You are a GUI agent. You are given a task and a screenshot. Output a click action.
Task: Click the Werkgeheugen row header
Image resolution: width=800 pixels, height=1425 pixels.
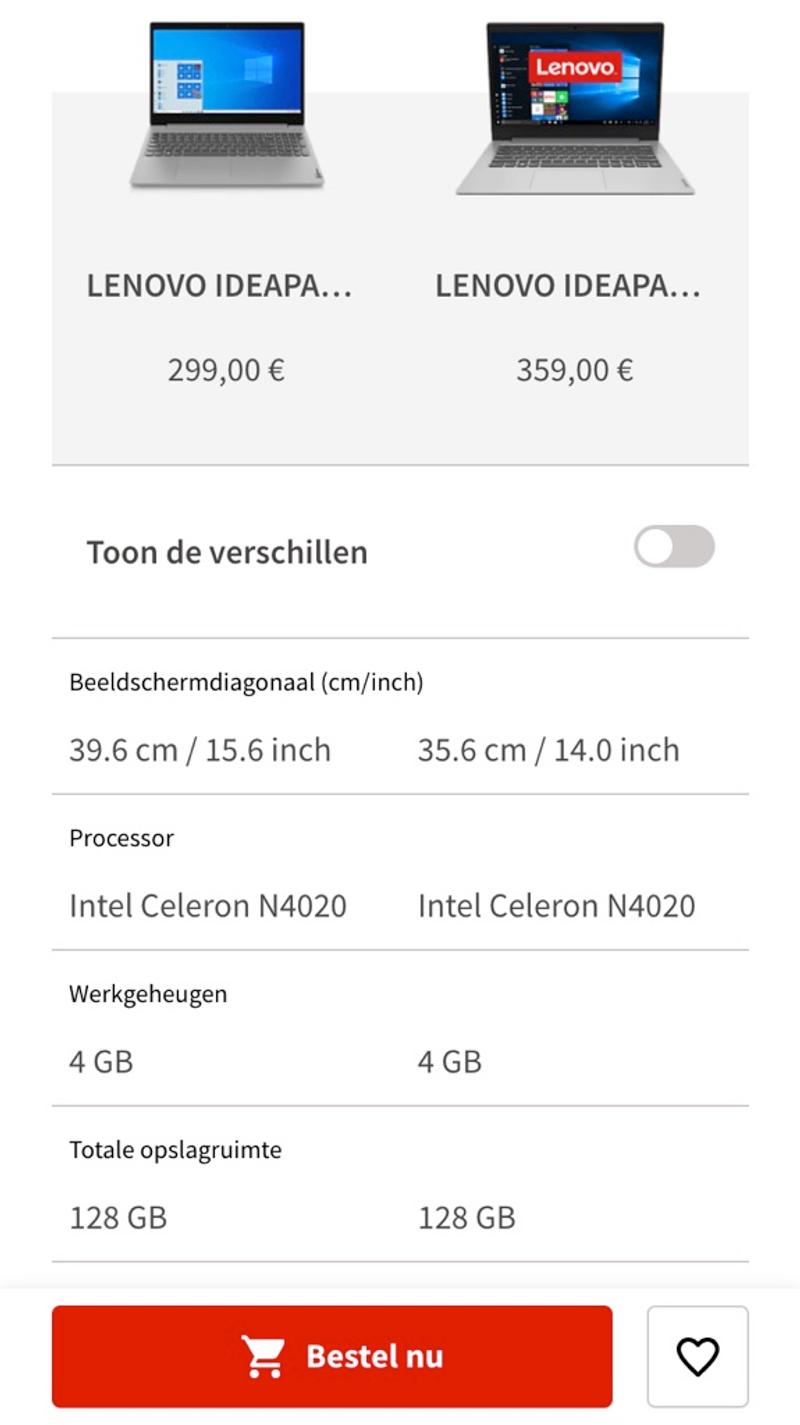tap(148, 995)
